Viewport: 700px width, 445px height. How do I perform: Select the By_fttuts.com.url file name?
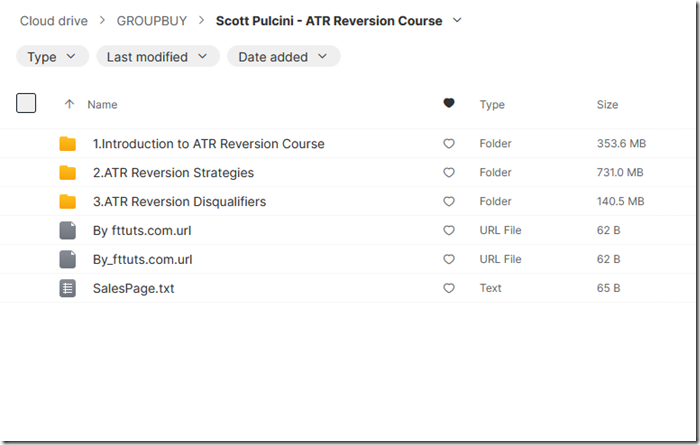142,260
